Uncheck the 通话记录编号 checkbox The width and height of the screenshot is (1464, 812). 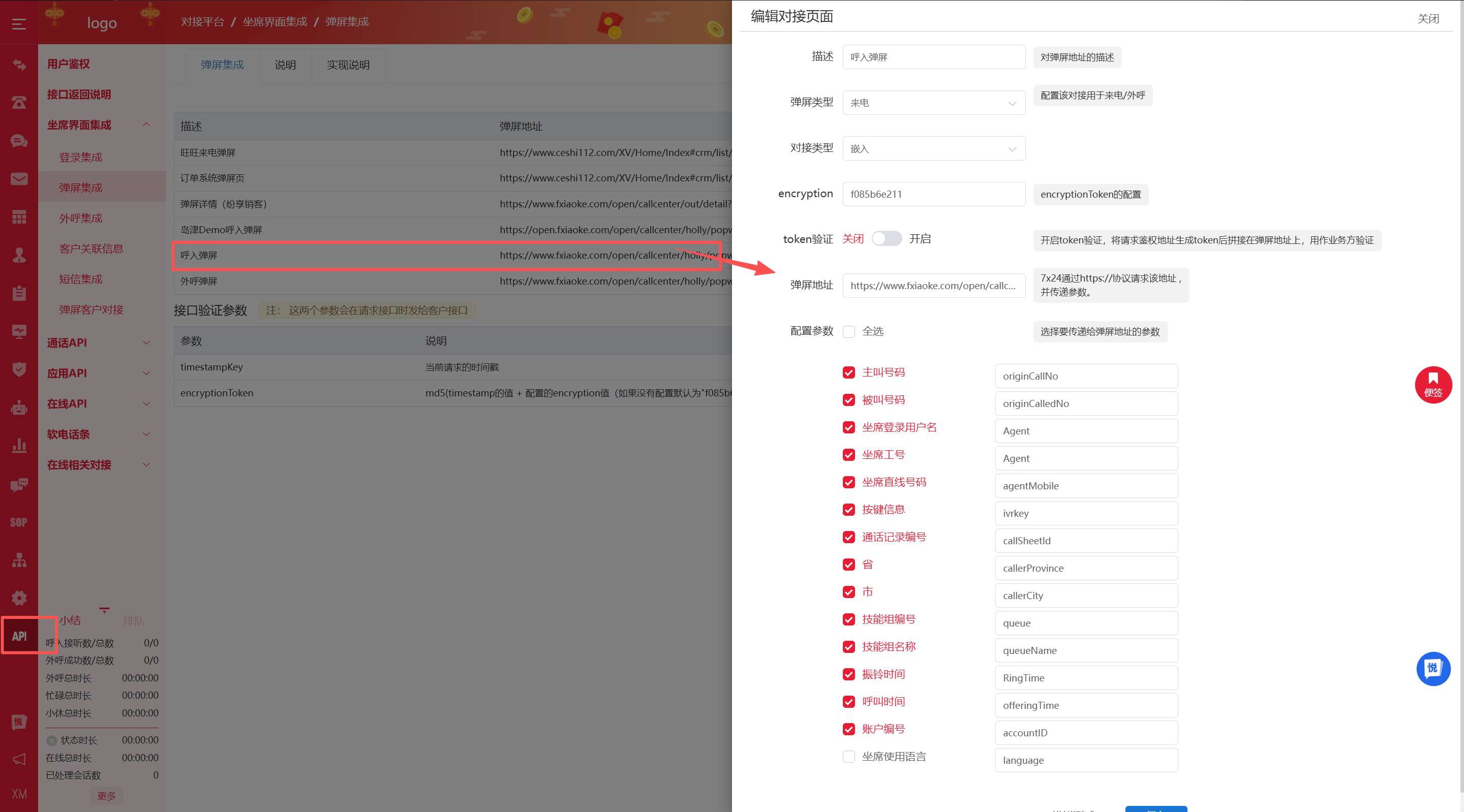click(x=848, y=538)
